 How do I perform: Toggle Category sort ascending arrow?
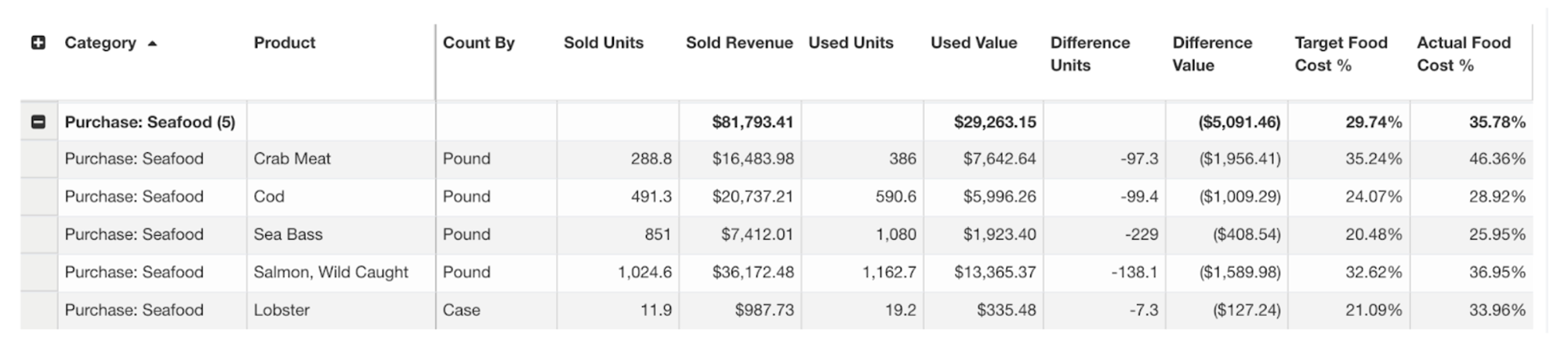[152, 44]
